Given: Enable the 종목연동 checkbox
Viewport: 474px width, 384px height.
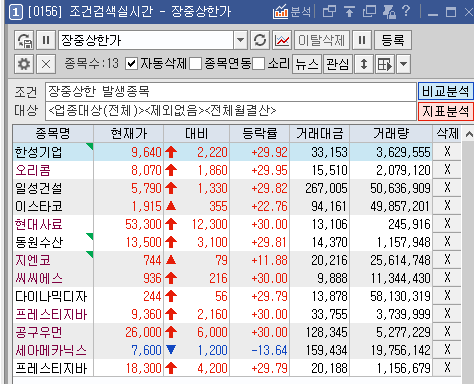Looking at the screenshot, I should 195,64.
